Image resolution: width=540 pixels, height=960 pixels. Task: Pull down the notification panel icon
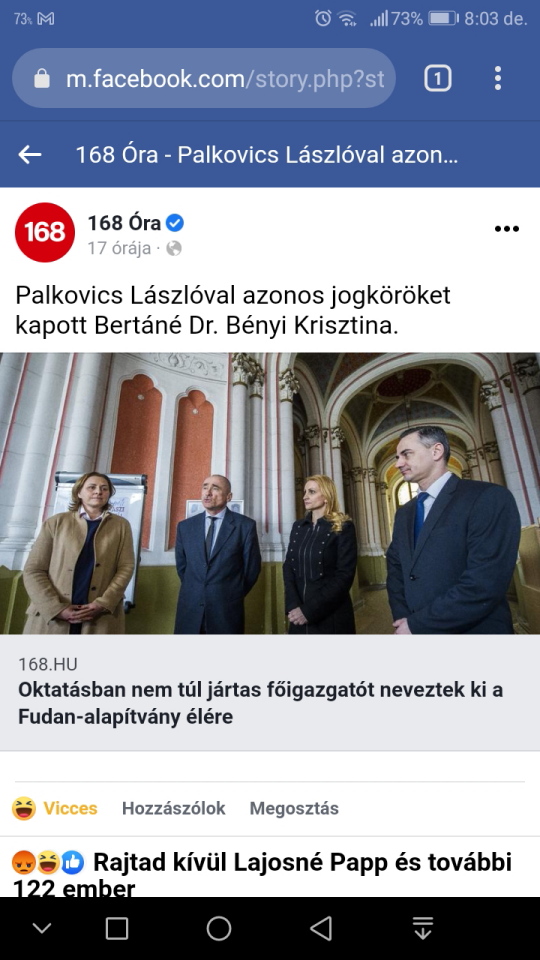(422, 928)
